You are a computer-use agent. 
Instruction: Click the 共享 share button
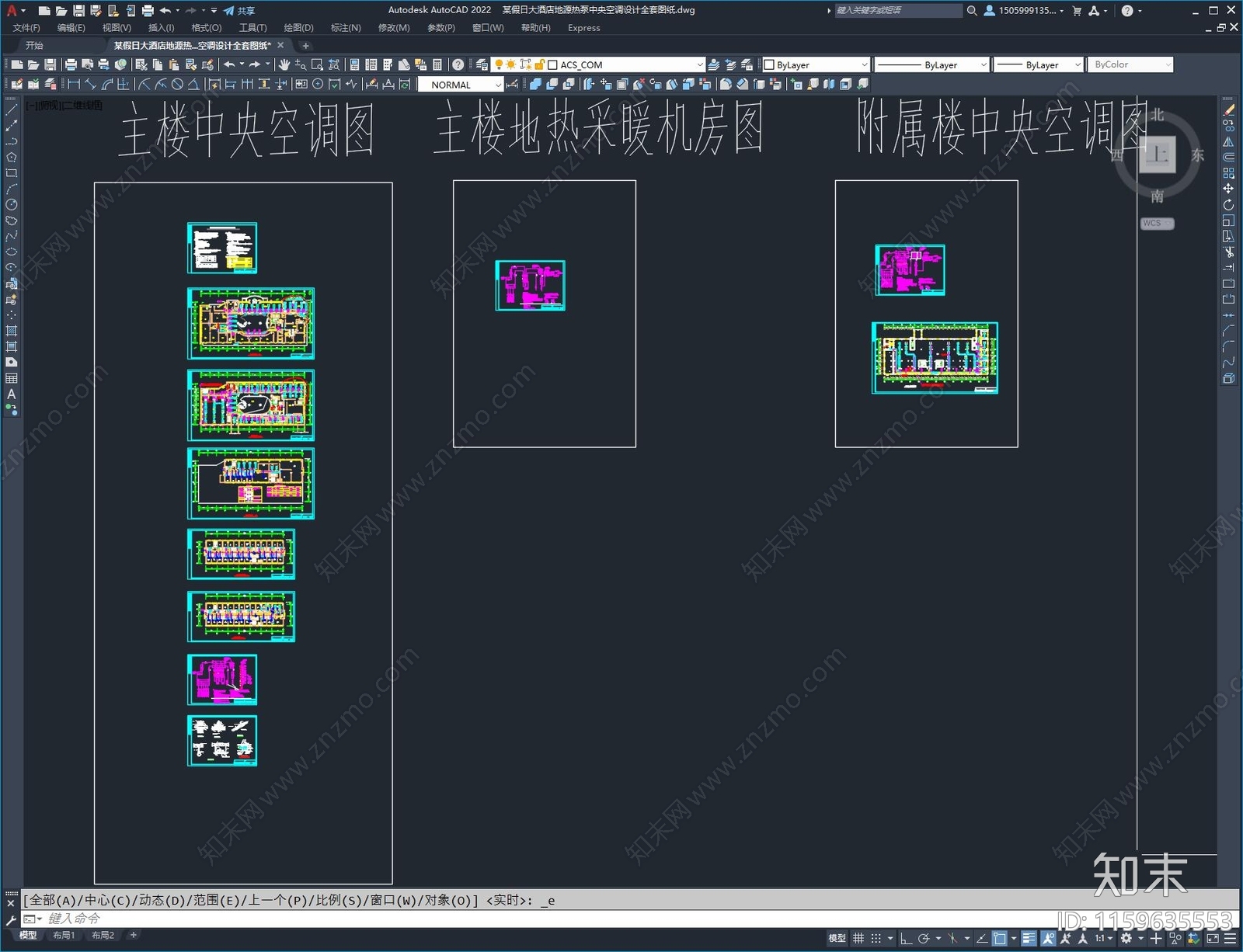pyautogui.click(x=239, y=11)
